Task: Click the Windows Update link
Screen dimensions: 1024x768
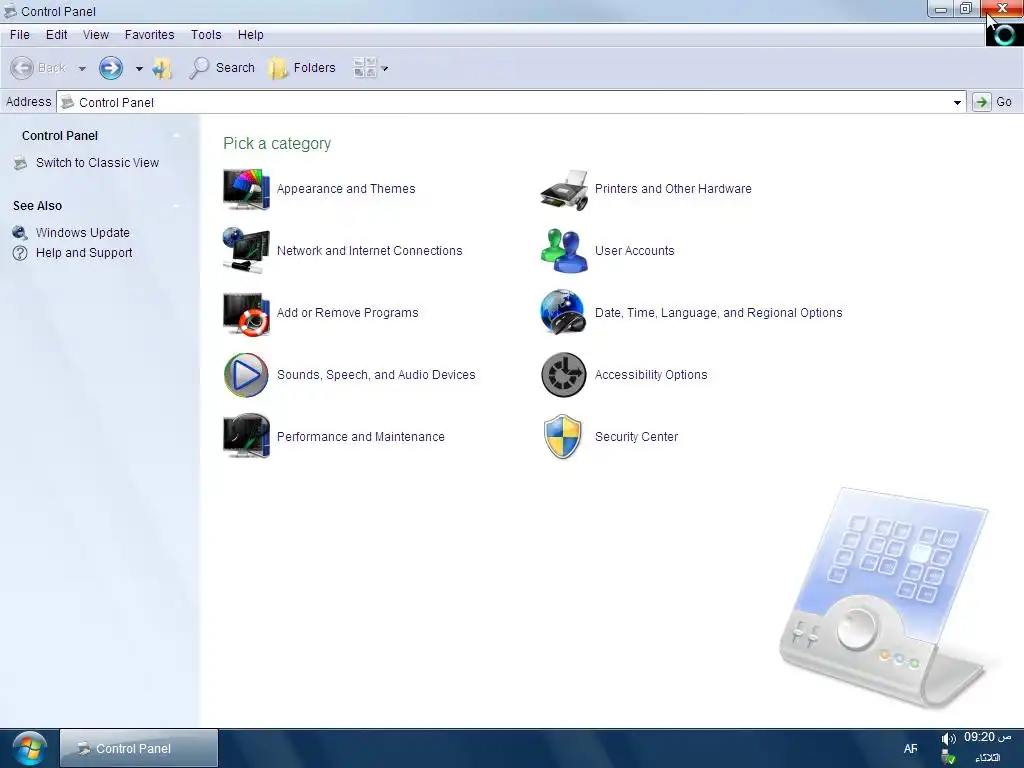Action: click(x=83, y=232)
